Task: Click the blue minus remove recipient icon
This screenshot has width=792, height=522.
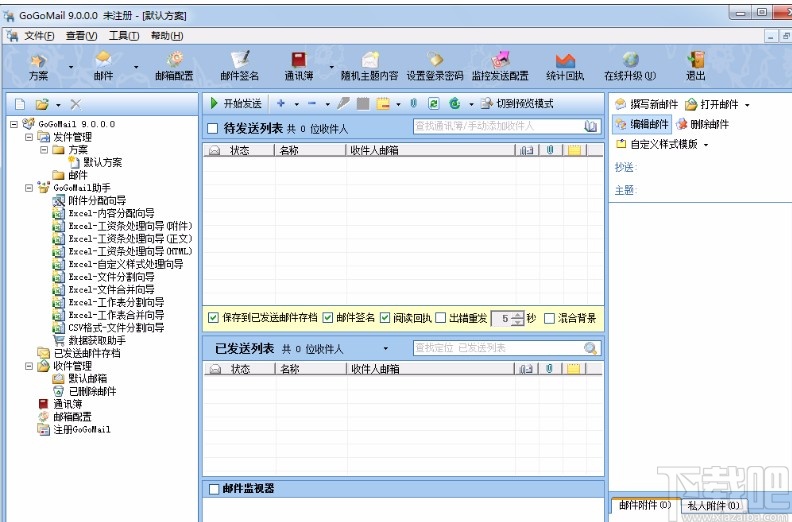Action: [x=312, y=103]
